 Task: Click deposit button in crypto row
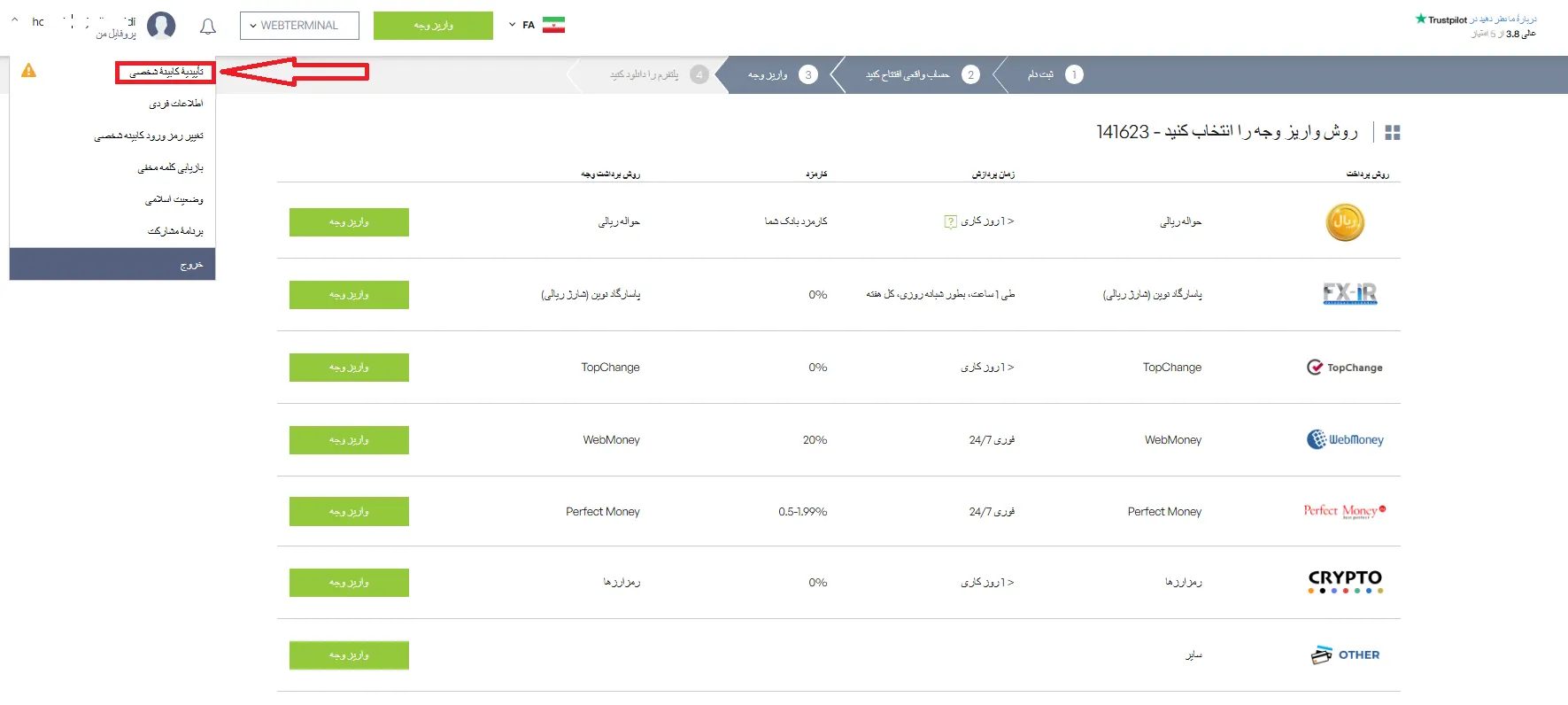pyautogui.click(x=349, y=583)
